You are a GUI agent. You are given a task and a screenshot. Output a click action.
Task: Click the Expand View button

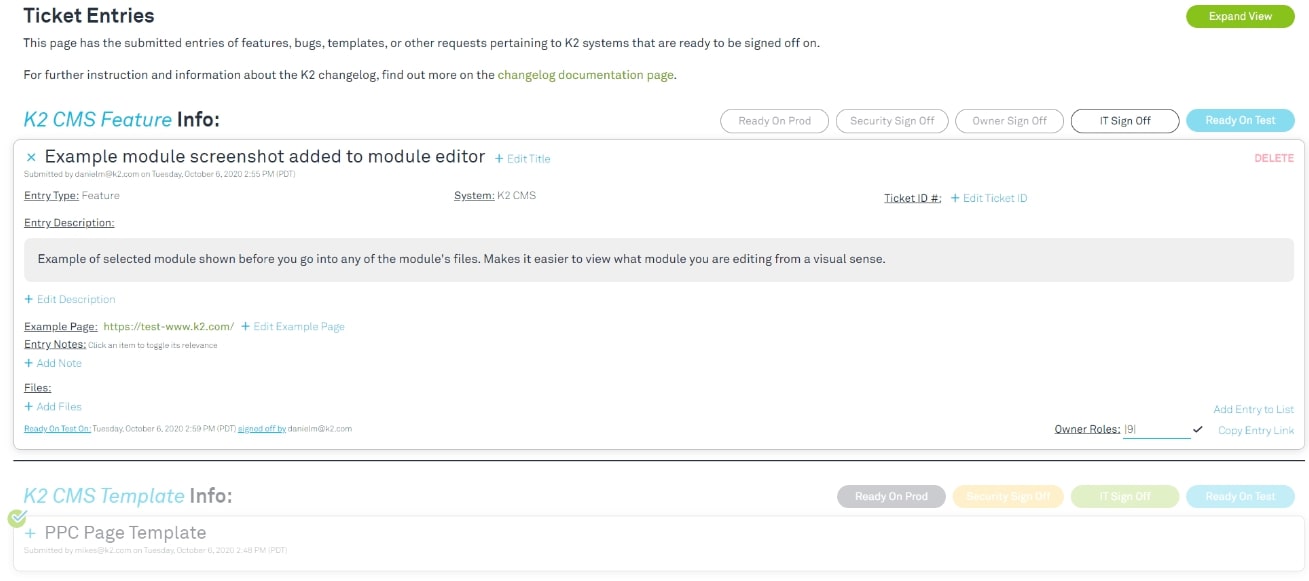click(1240, 16)
